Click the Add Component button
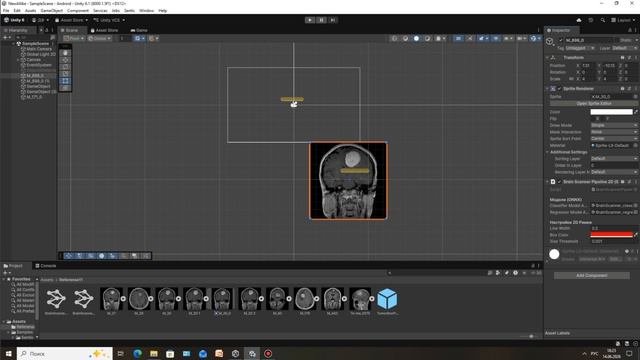Viewport: 640px width, 360px height. 591,276
